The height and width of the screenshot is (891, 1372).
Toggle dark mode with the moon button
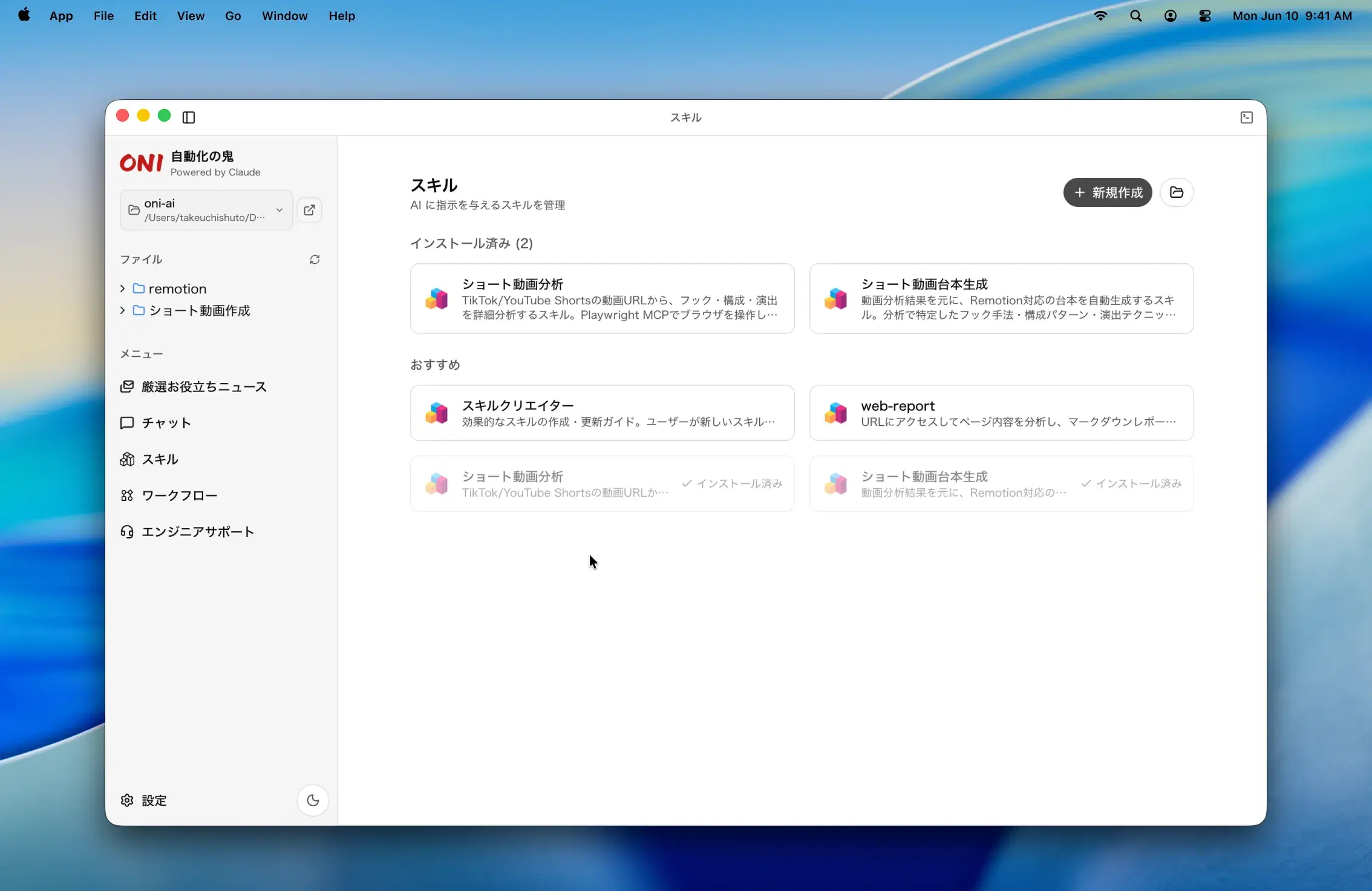point(312,800)
